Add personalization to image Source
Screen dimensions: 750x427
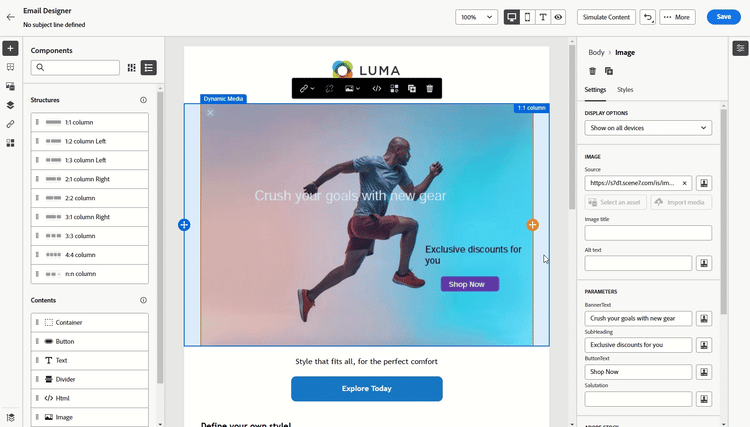(704, 183)
